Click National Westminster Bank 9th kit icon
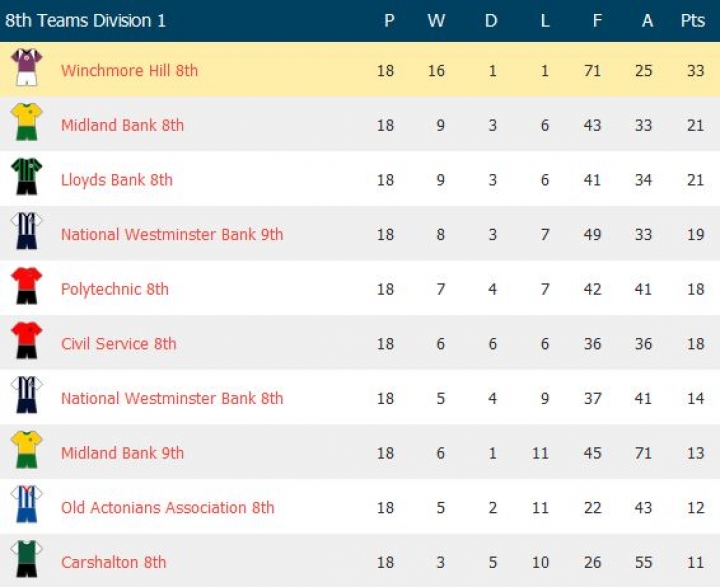The height and width of the screenshot is (587, 720). click(x=26, y=232)
